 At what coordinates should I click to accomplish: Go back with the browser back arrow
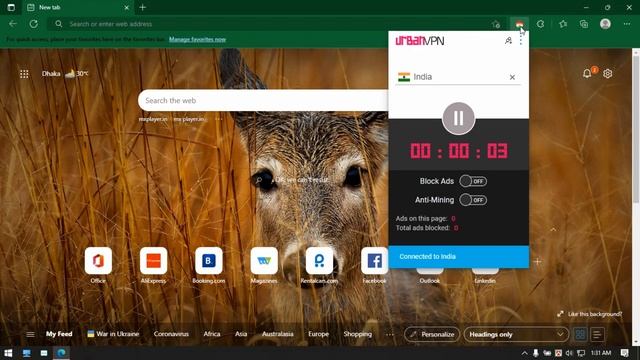click(x=13, y=24)
